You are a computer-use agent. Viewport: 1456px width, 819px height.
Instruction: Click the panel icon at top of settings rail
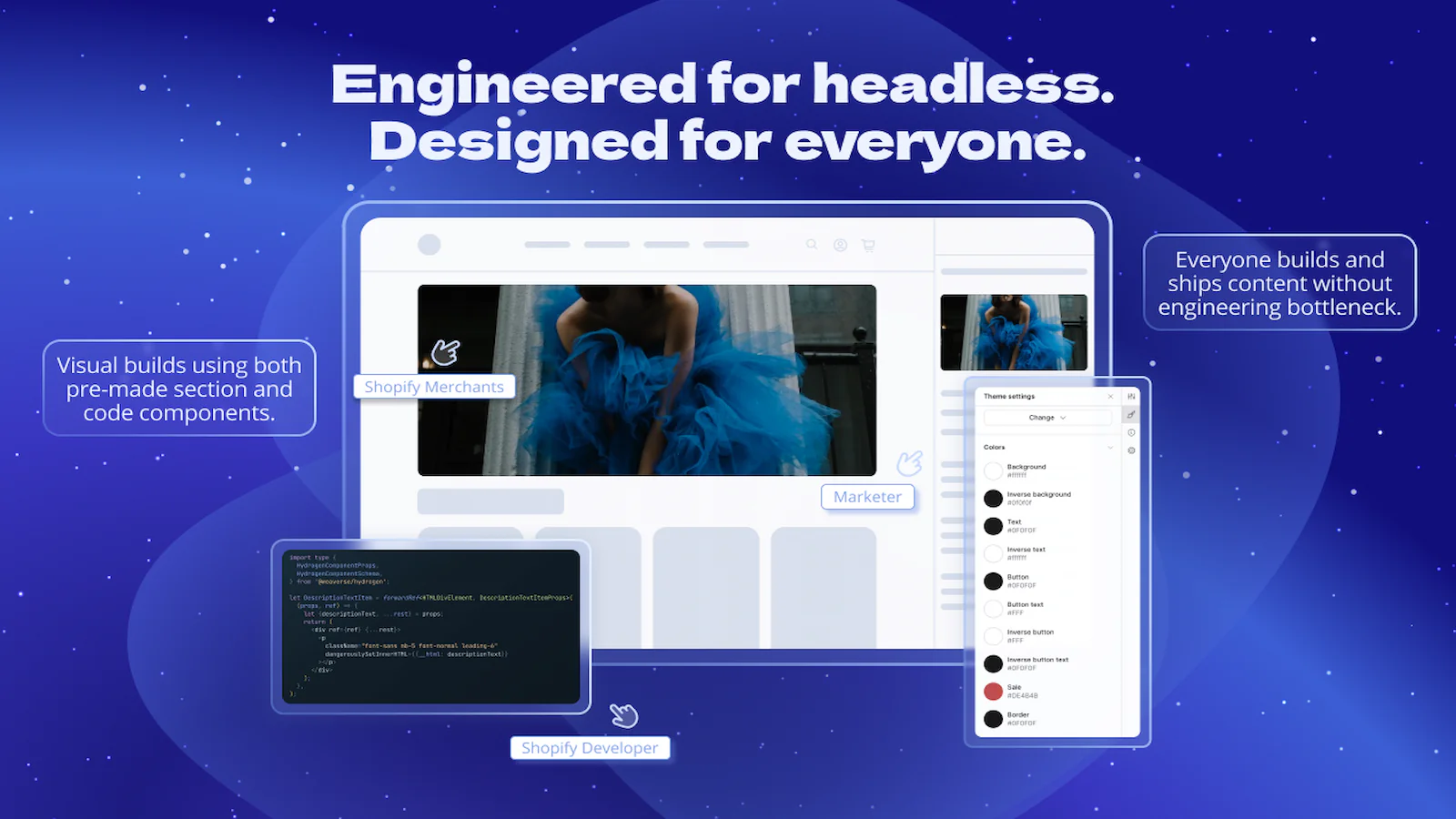(1130, 396)
